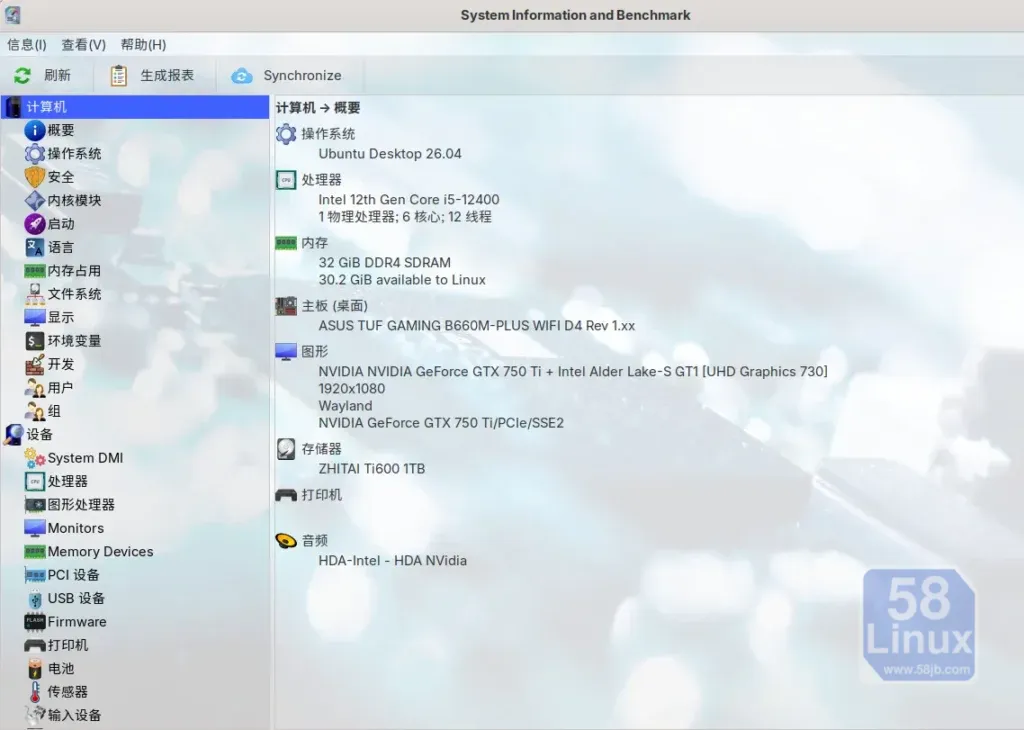Image resolution: width=1024 pixels, height=730 pixels.
Task: Select the 环境变量 terminal icon
Action: [35, 341]
